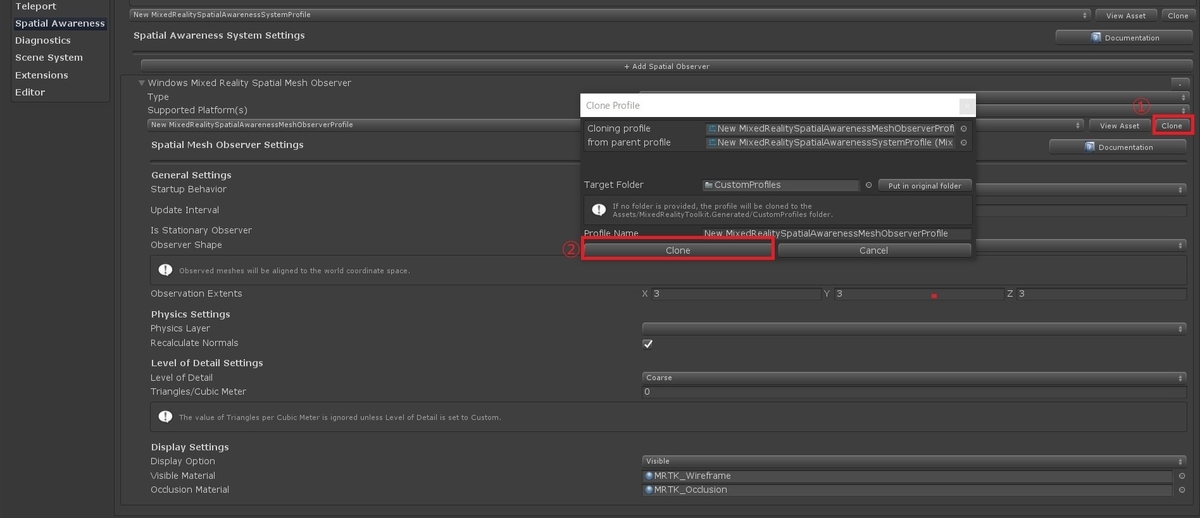Click the CustomProfiles folder icon

[708, 185]
